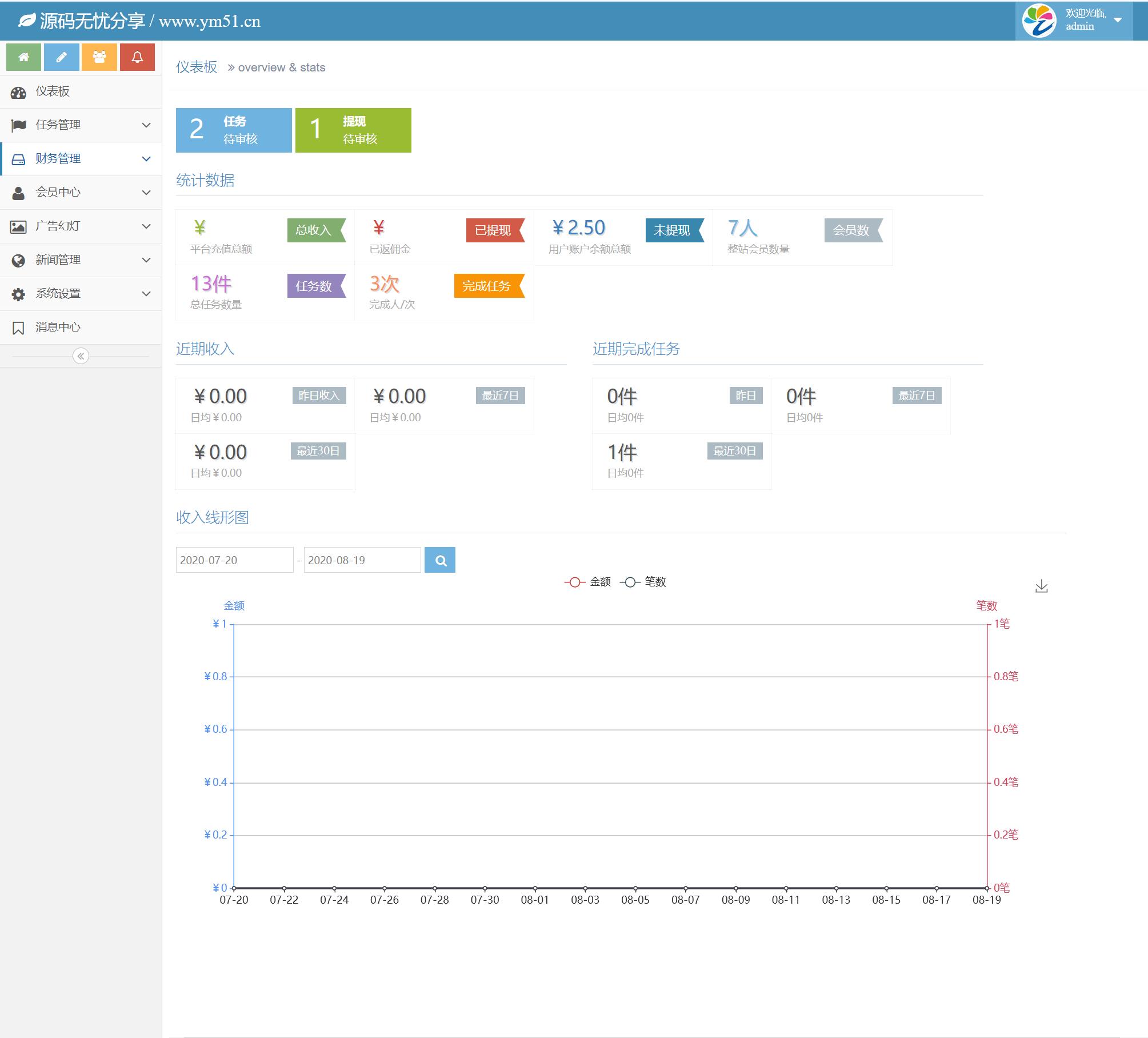Click the start date field 2020-07-20
Screen dimensions: 1148x1038
(x=234, y=560)
